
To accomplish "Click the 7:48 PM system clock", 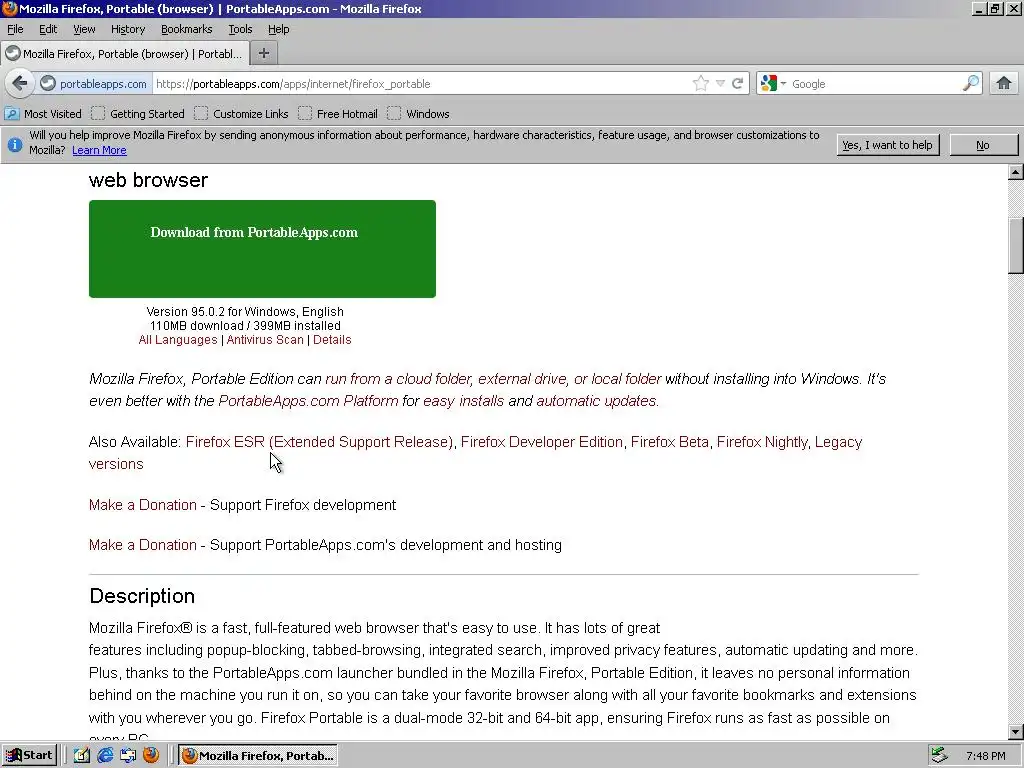I will pos(986,756).
